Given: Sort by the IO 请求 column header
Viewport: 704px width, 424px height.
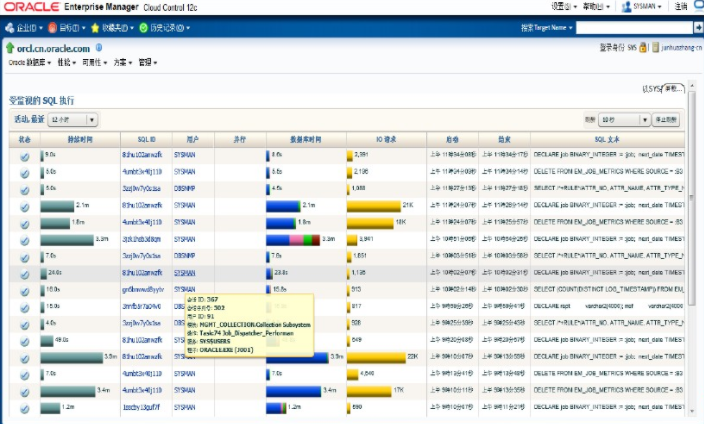Looking at the screenshot, I should click(386, 139).
